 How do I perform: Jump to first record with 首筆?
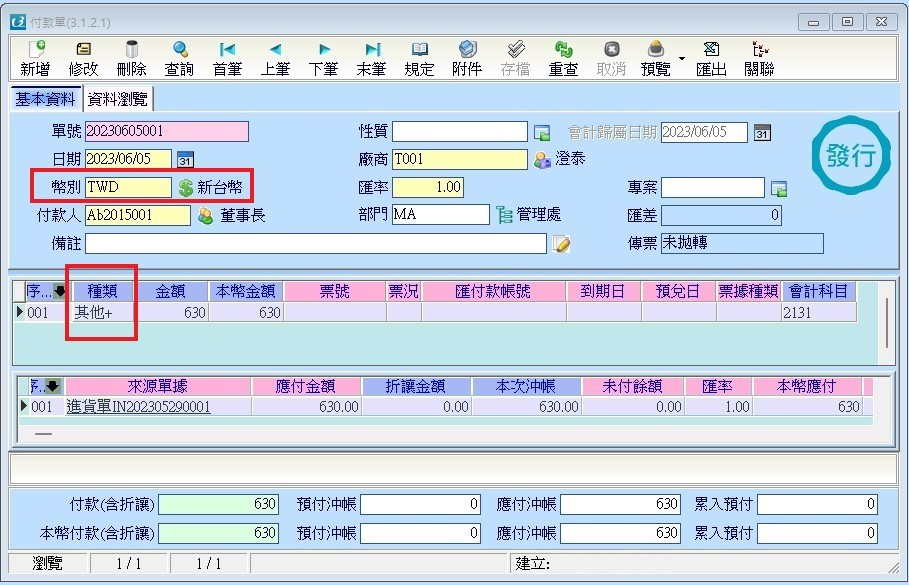click(227, 59)
